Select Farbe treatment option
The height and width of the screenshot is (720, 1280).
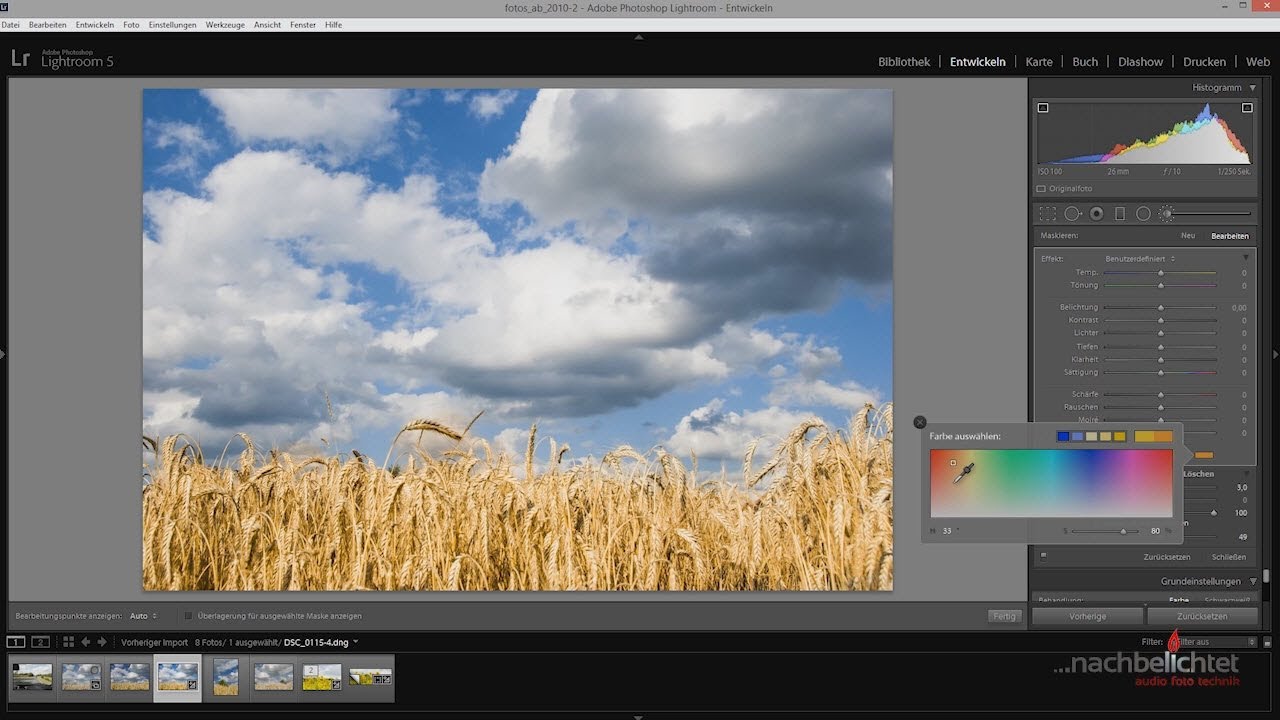coord(1179,599)
